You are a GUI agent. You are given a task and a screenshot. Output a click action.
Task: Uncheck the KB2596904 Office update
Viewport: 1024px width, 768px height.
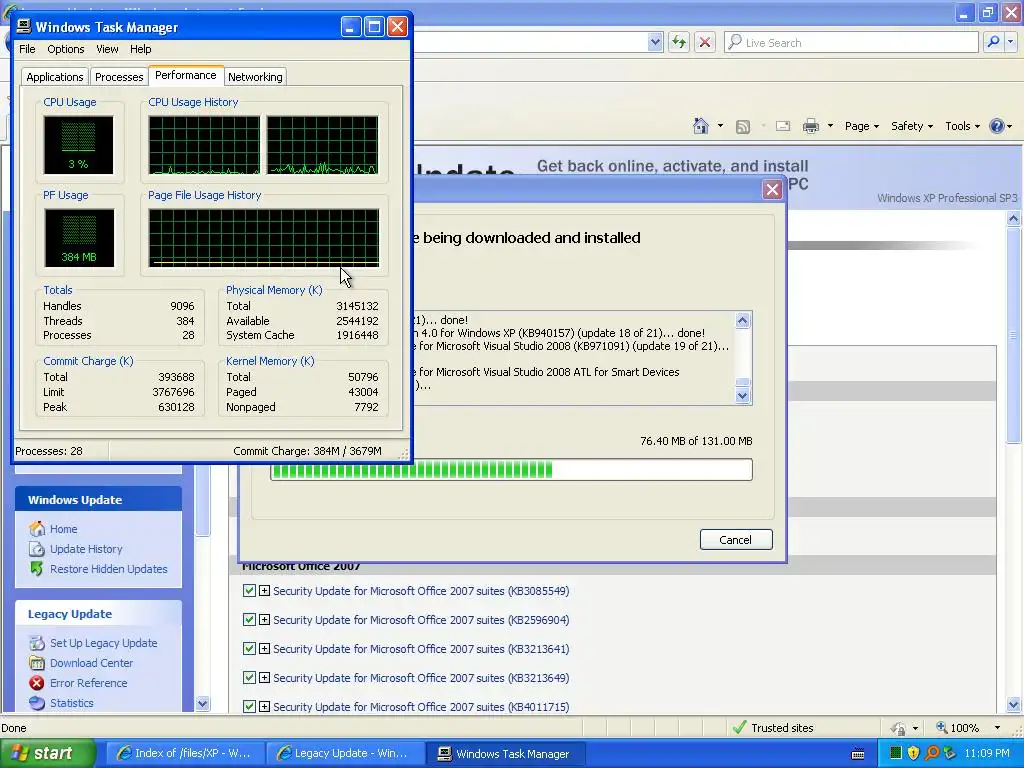coord(249,620)
